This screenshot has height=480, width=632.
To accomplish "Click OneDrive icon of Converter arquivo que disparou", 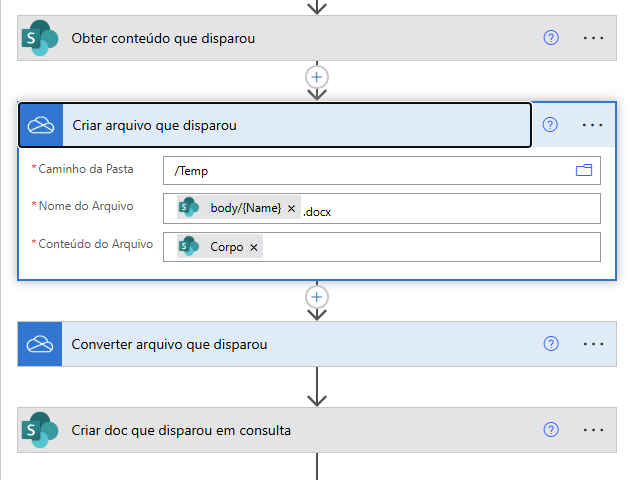I will click(40, 344).
